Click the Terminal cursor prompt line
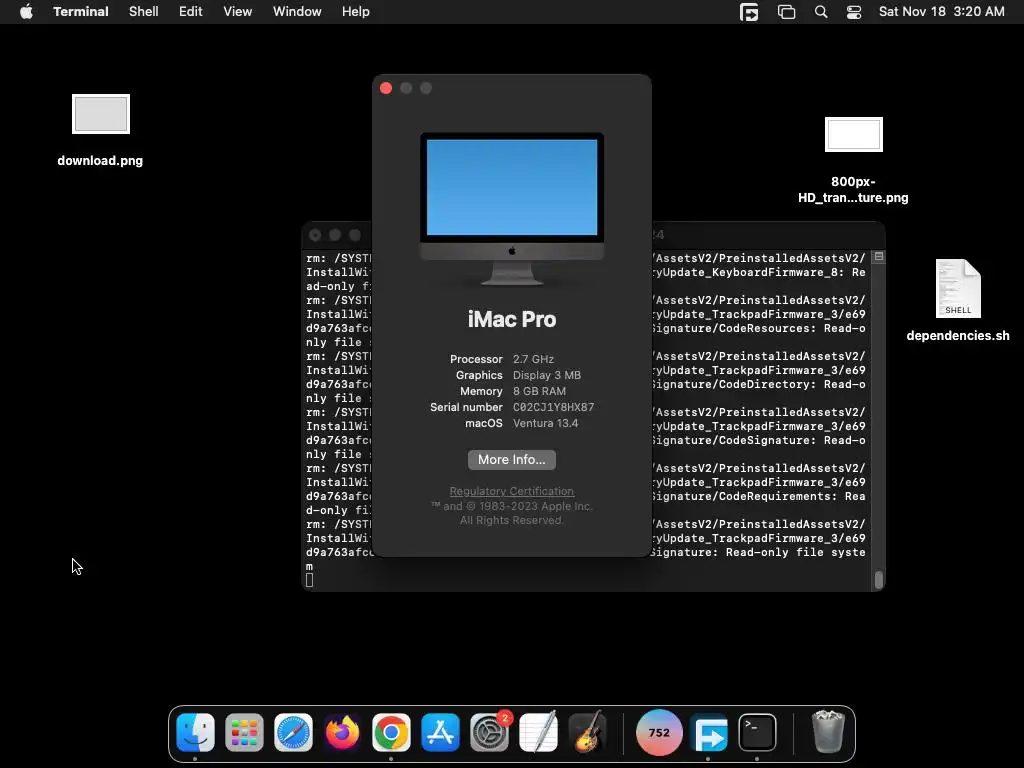This screenshot has height=768, width=1024. pyautogui.click(x=310, y=580)
